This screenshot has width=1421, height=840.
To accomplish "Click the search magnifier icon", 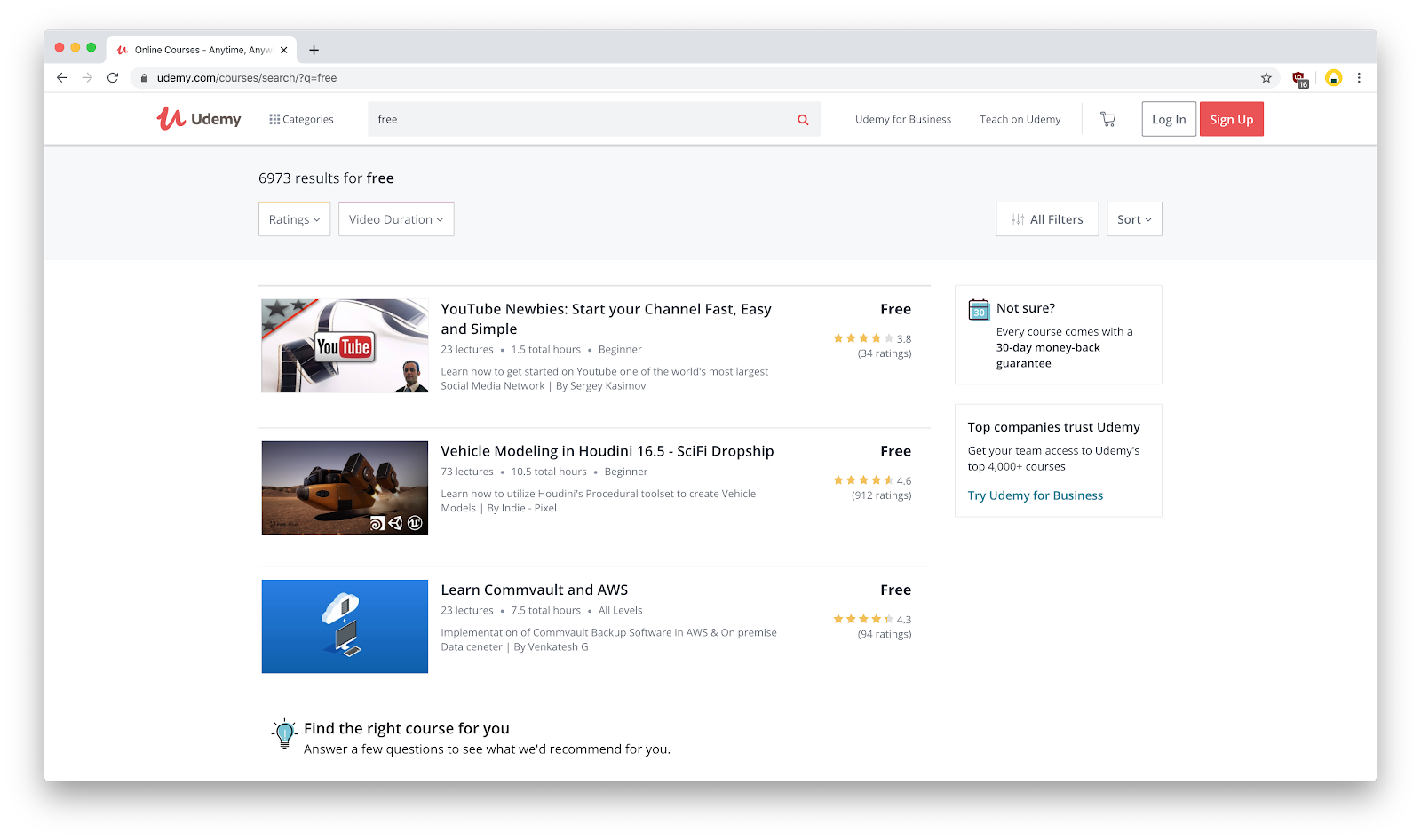I will 803,120.
